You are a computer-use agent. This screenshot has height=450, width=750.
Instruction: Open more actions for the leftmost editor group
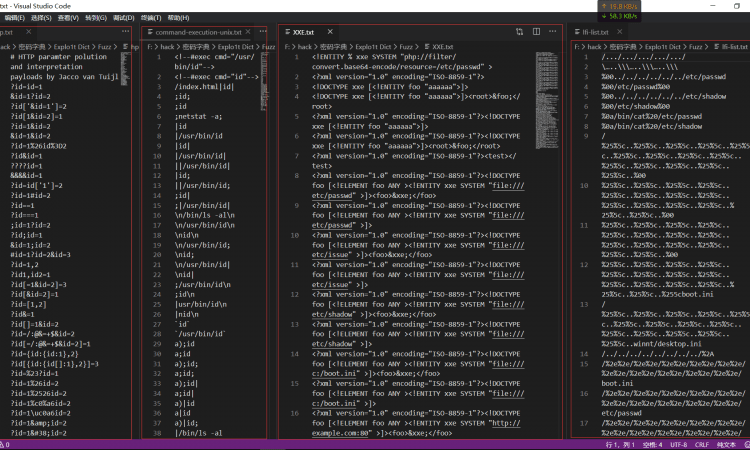(125, 32)
